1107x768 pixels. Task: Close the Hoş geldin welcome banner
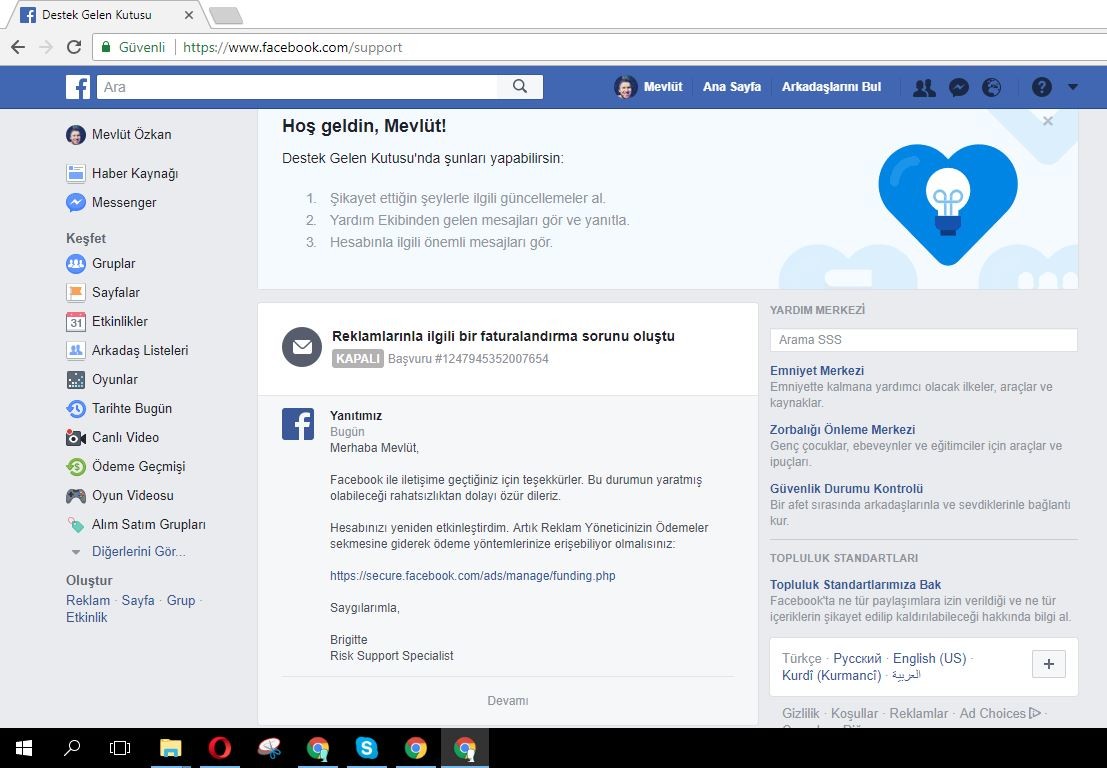click(1048, 121)
